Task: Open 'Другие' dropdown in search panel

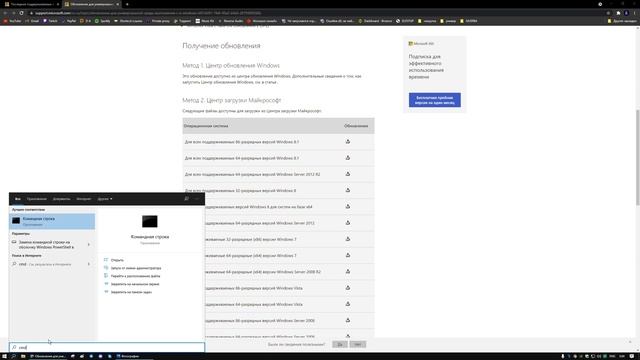Action: (x=105, y=199)
